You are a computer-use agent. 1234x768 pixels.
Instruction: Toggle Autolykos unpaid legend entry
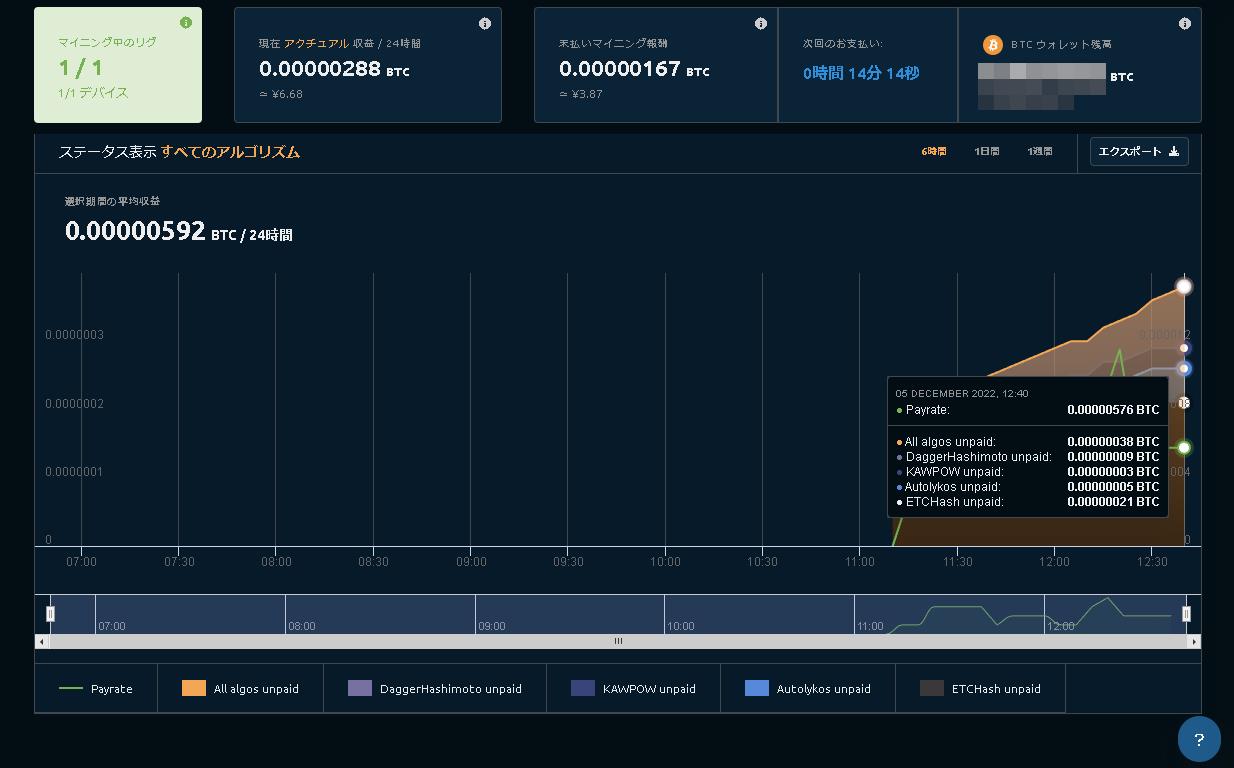808,688
